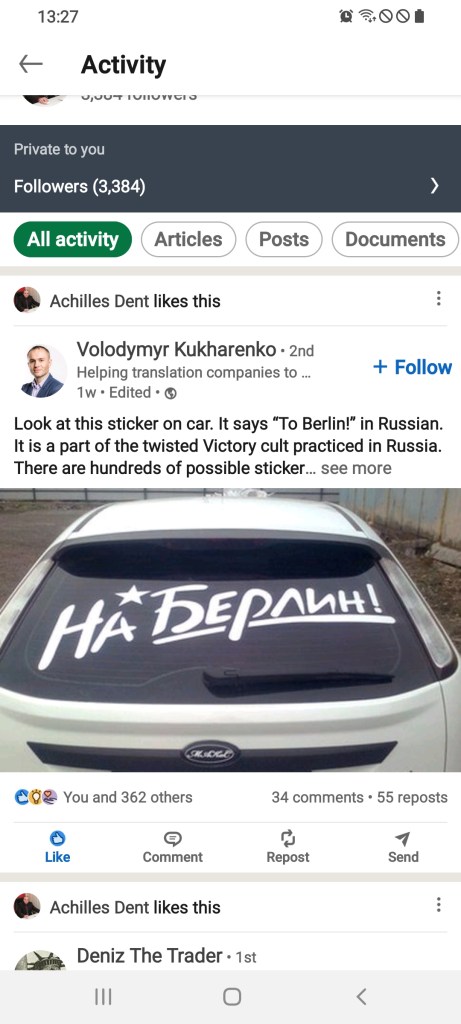Tap the Android home button

[x=232, y=996]
